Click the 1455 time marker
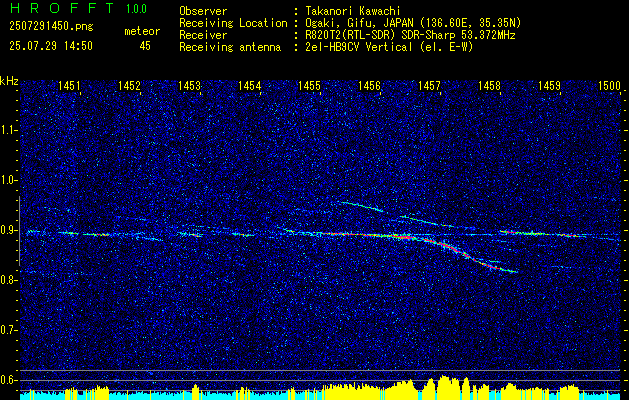 309,86
